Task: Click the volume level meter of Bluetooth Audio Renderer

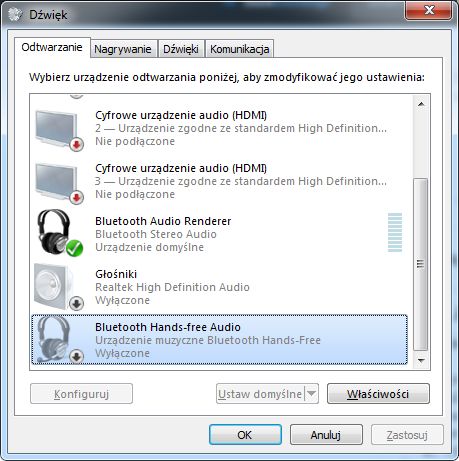Action: [x=395, y=232]
